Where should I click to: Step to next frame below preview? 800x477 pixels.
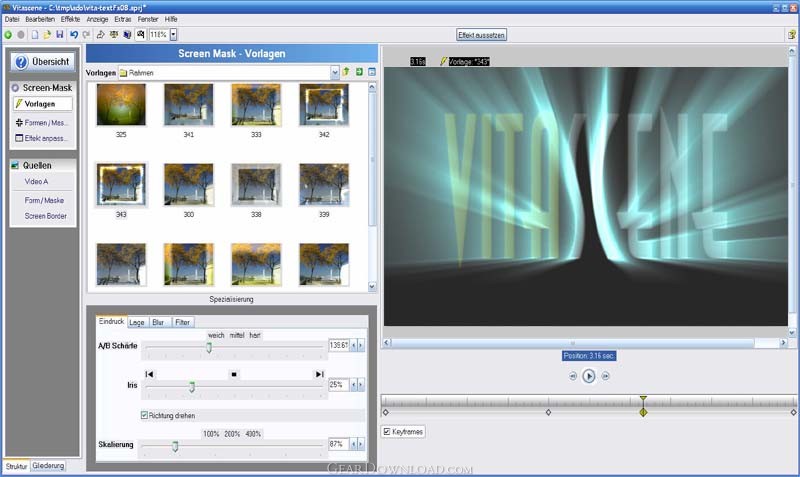605,376
